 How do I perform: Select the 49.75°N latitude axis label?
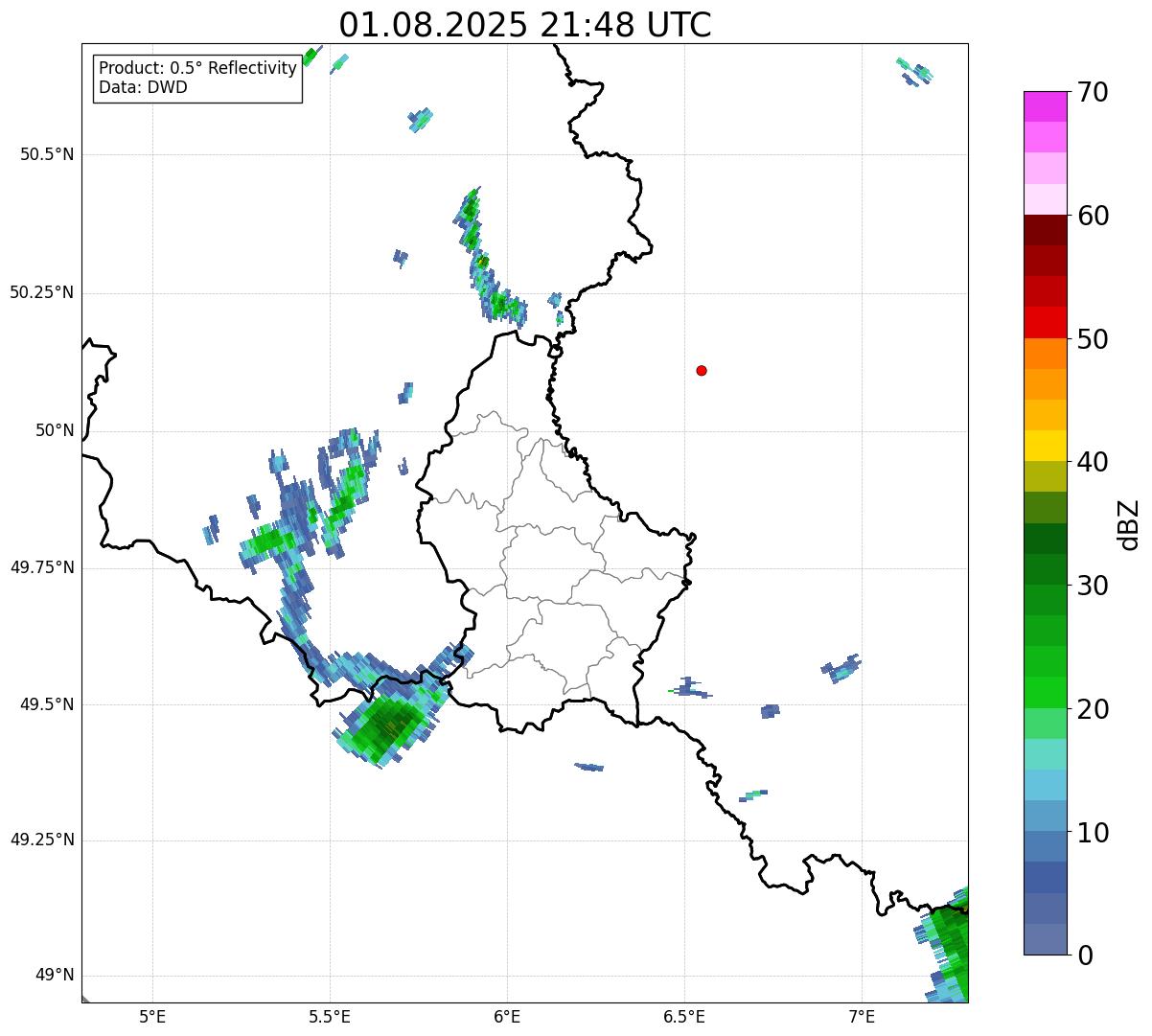tap(41, 567)
